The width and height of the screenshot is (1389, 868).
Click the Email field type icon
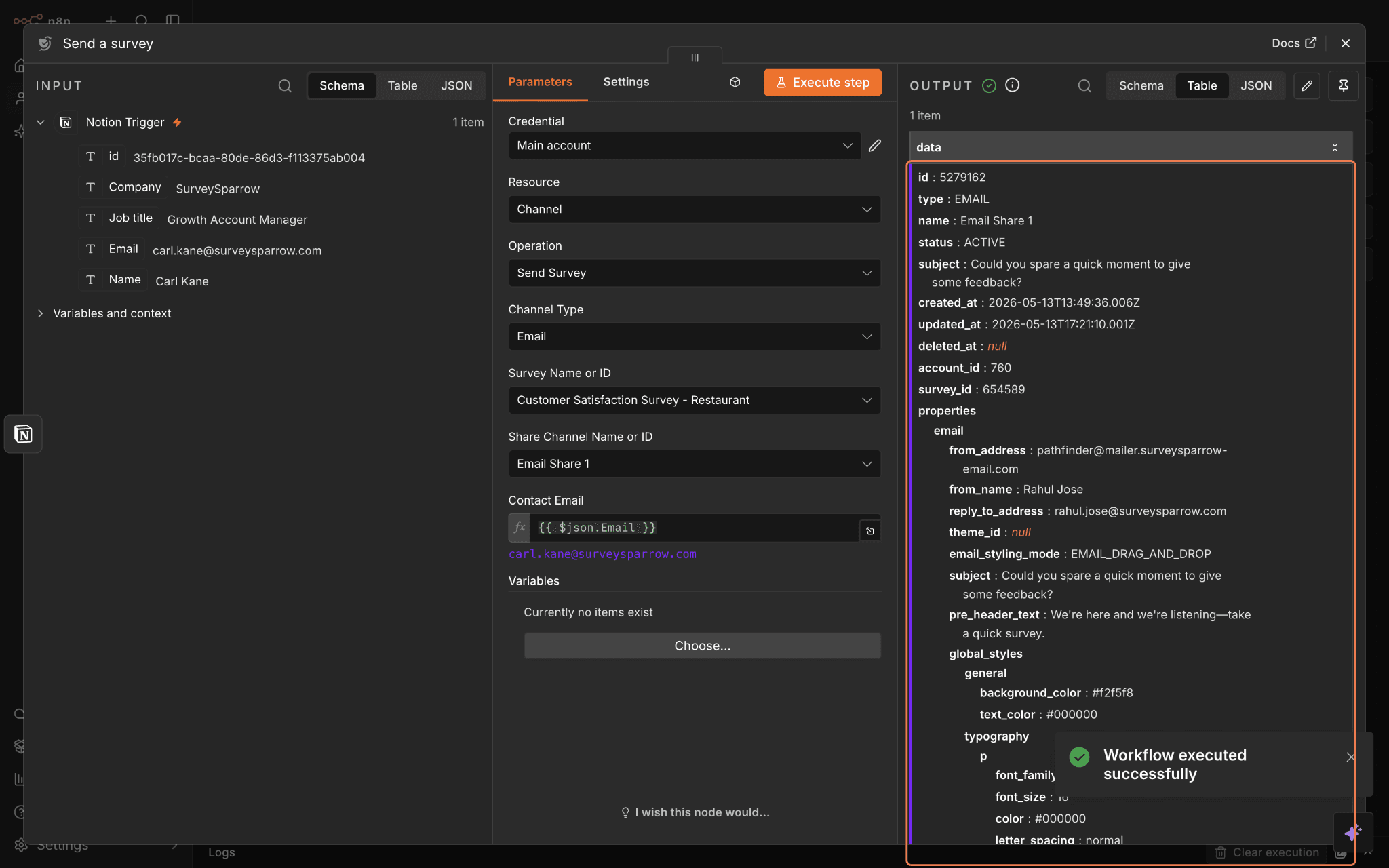pyautogui.click(x=90, y=249)
